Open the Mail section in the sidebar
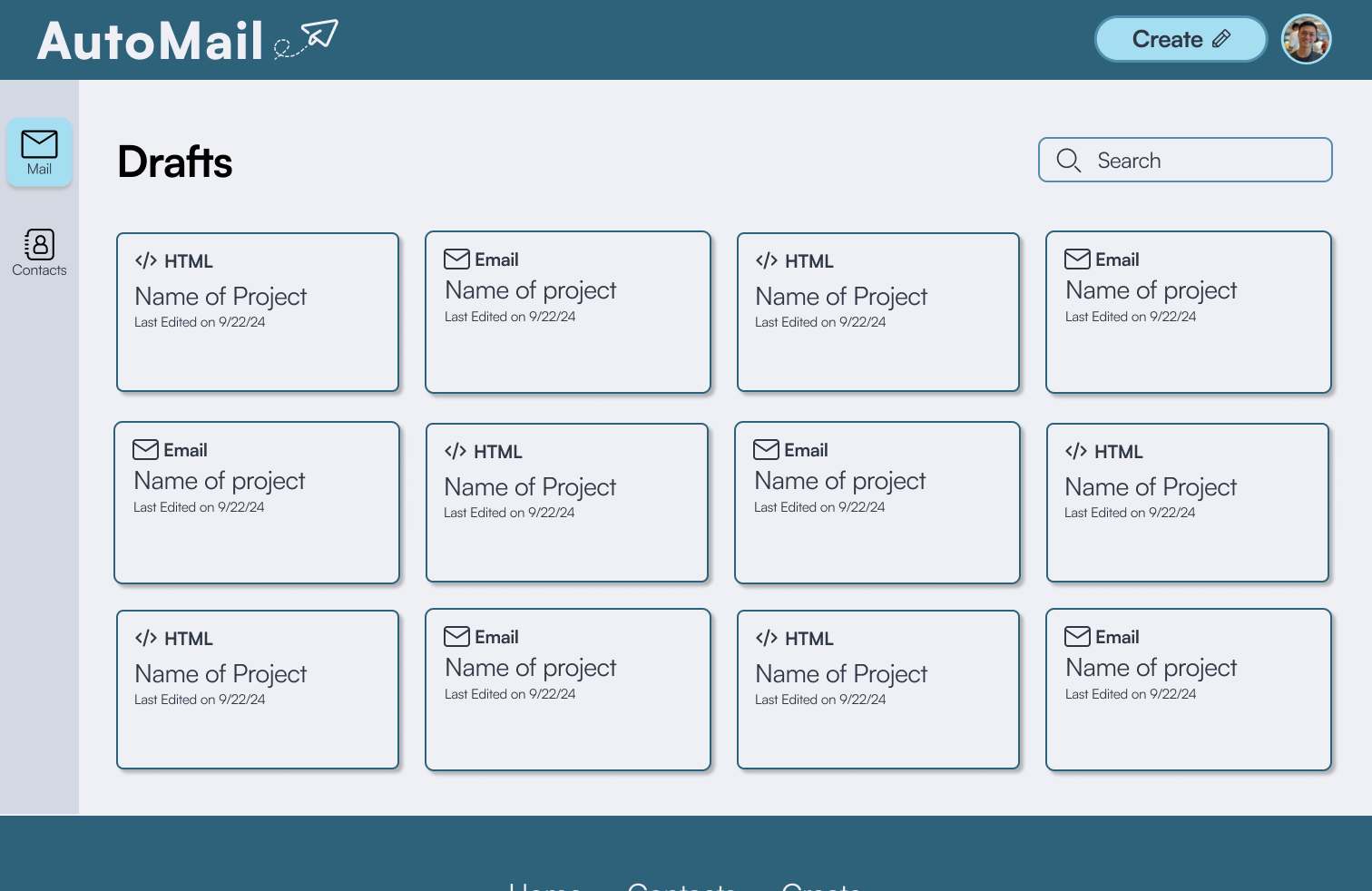 40,152
